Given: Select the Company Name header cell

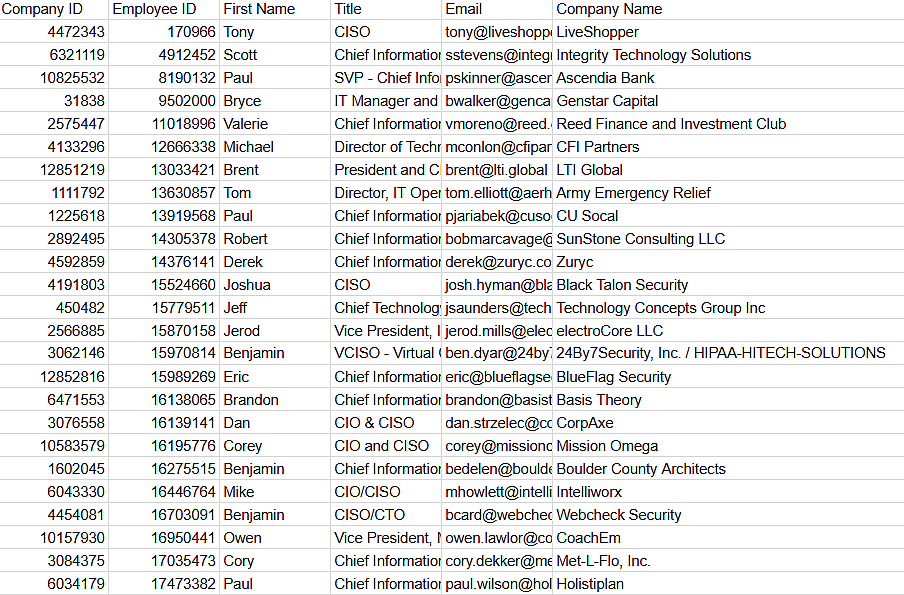Looking at the screenshot, I should tap(609, 9).
